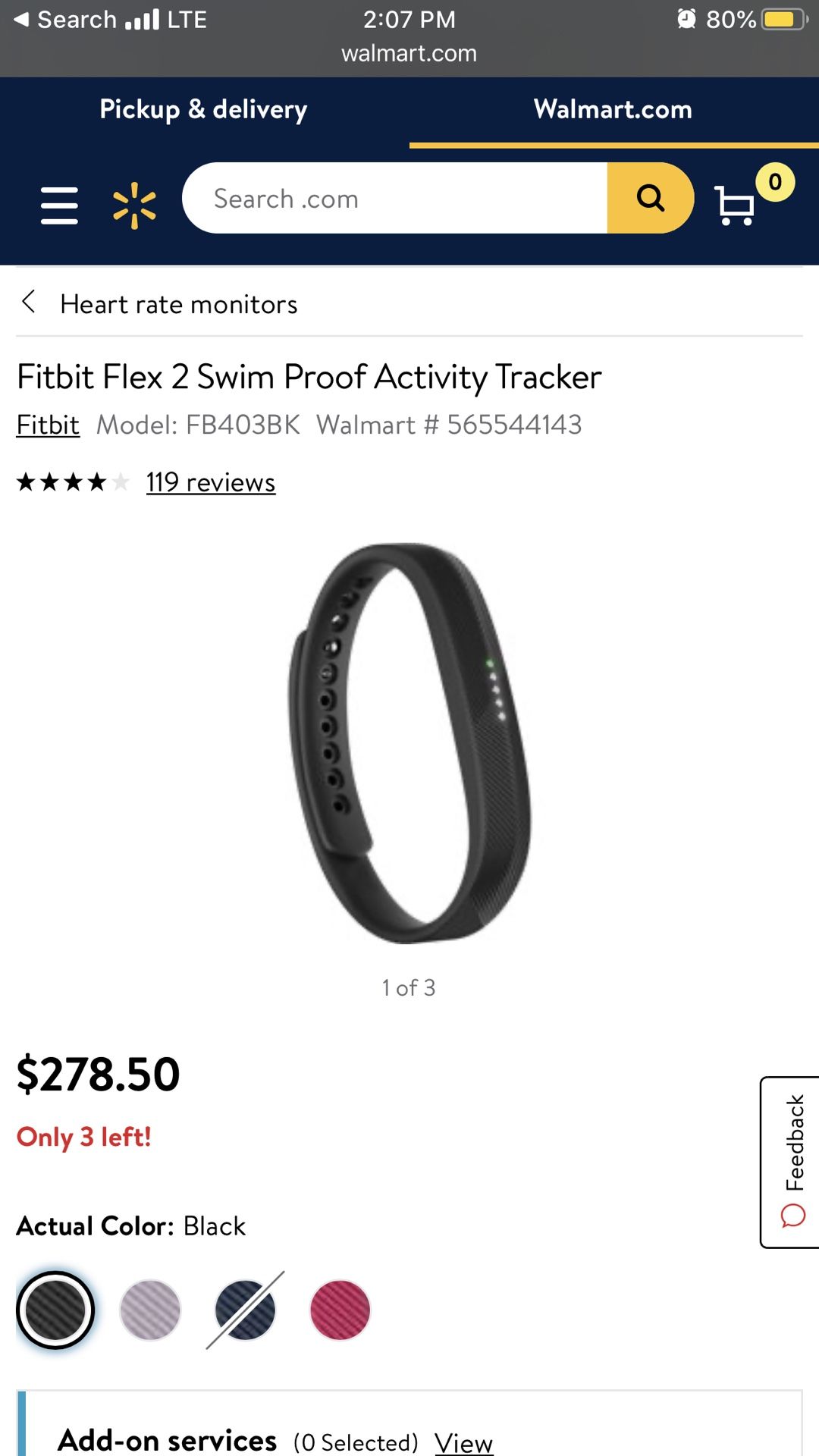This screenshot has height=1456, width=819.
Task: Open the hamburger navigation menu
Action: pyautogui.click(x=59, y=206)
